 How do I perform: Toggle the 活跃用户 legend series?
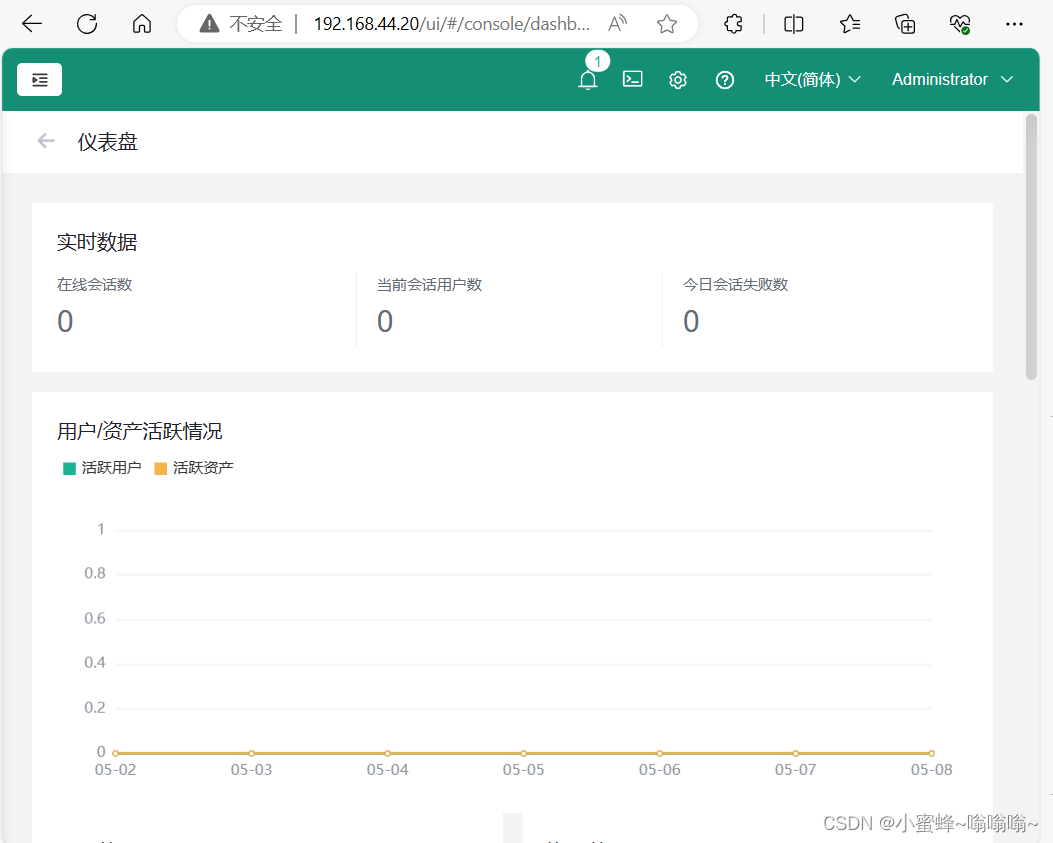point(102,468)
